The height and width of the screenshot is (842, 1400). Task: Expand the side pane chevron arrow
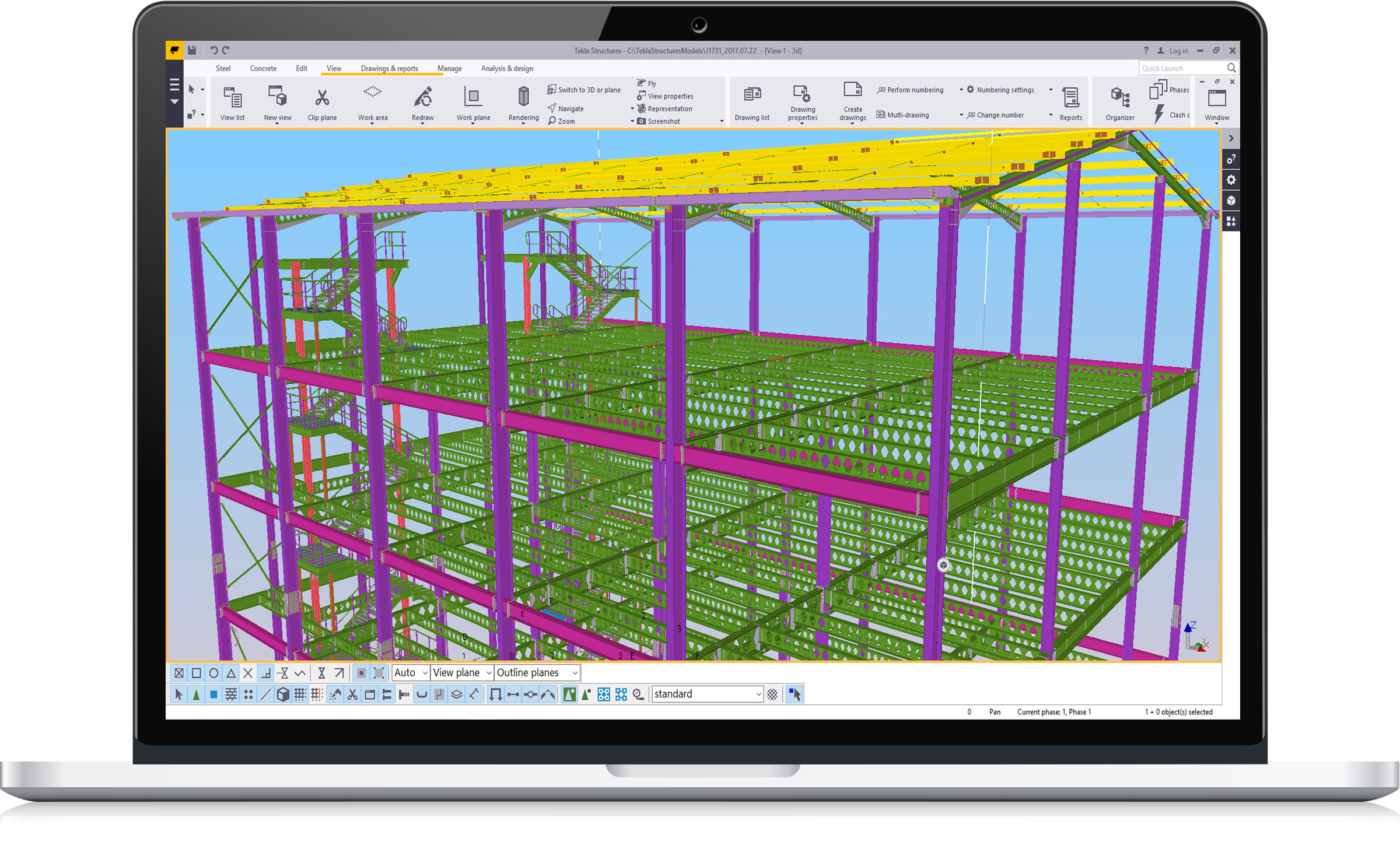click(1231, 138)
